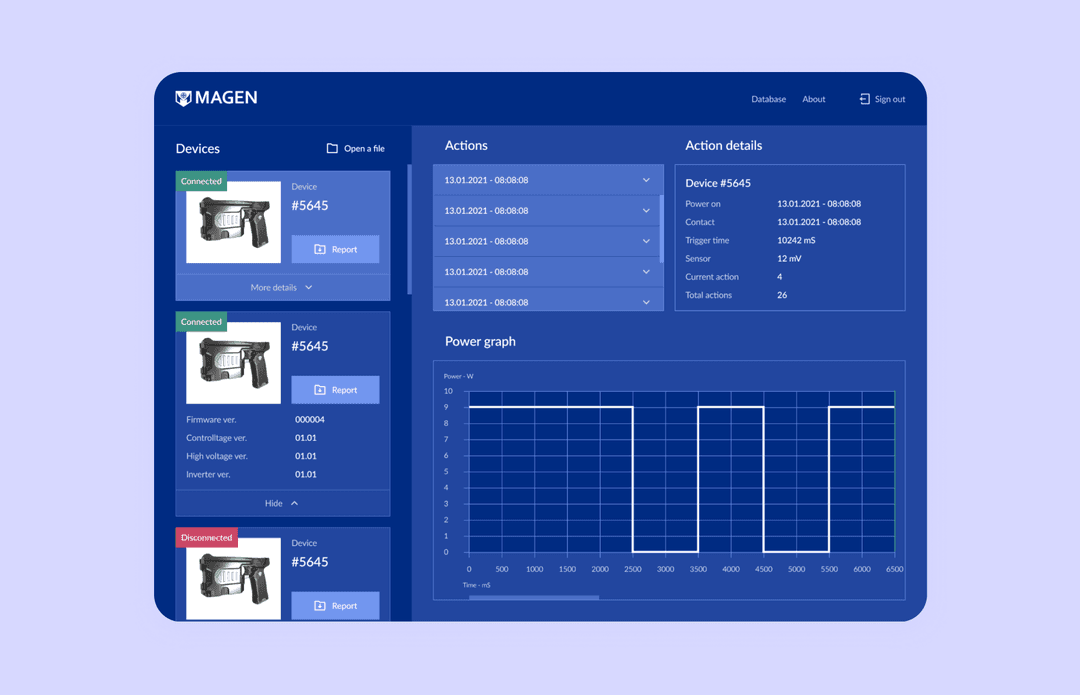Expand the third action entry chevron
The height and width of the screenshot is (695, 1080).
coord(646,241)
